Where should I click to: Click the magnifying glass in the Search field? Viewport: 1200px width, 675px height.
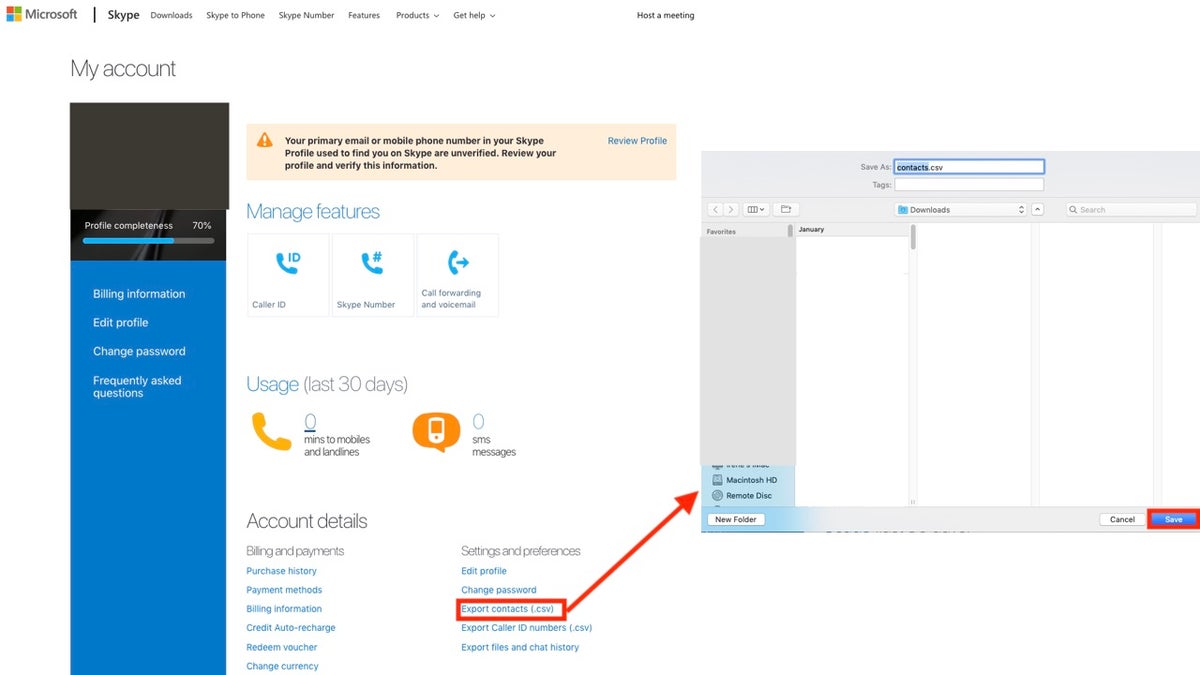click(x=1073, y=209)
